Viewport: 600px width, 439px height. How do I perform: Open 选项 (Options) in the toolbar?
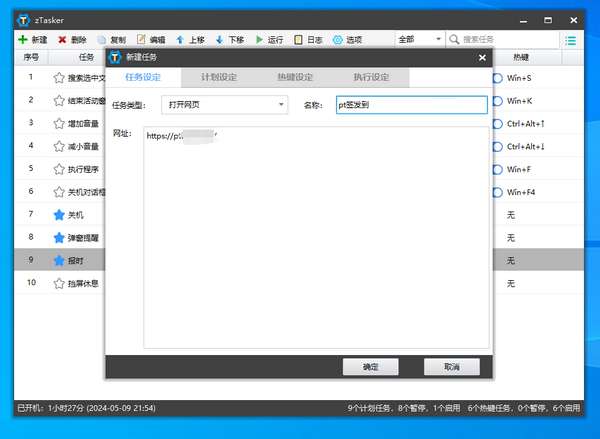tap(338, 39)
